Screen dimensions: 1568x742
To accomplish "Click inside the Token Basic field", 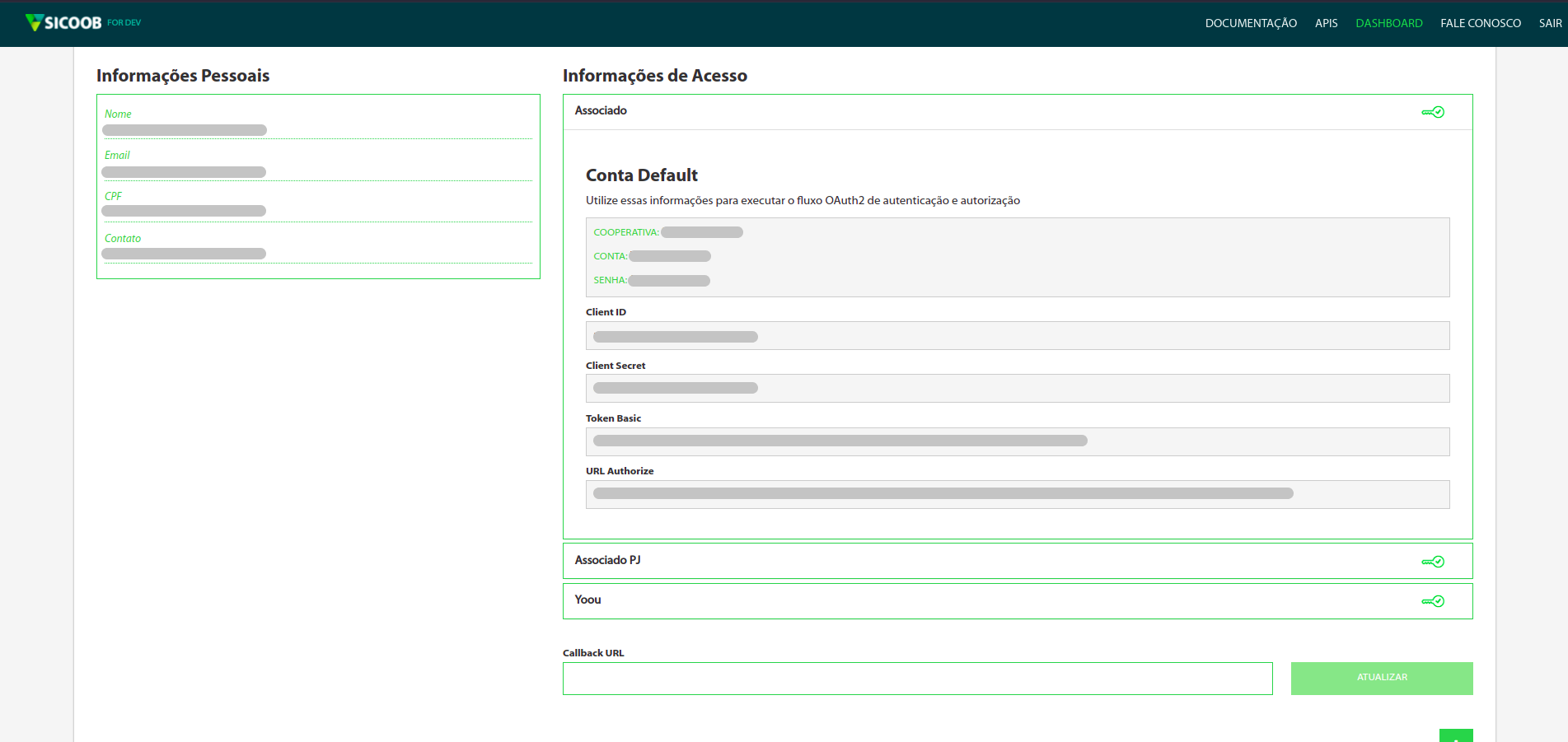I will pyautogui.click(x=1017, y=441).
